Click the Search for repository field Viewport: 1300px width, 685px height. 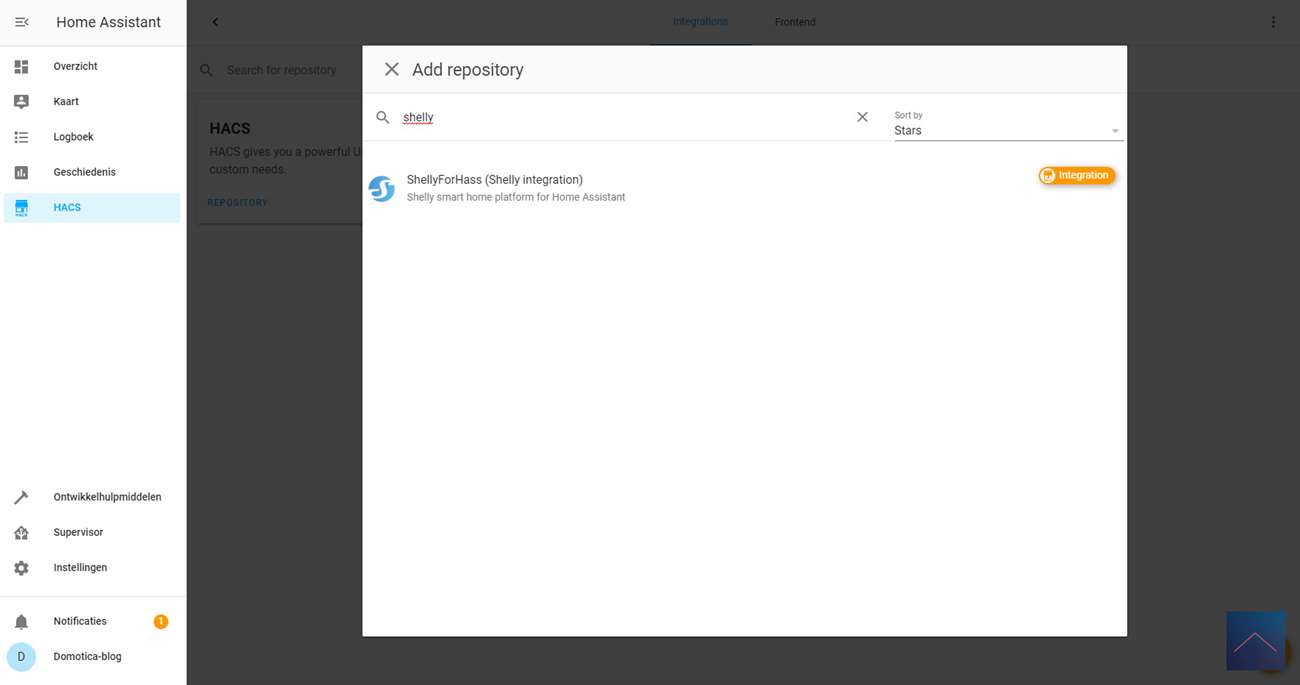pyautogui.click(x=282, y=70)
